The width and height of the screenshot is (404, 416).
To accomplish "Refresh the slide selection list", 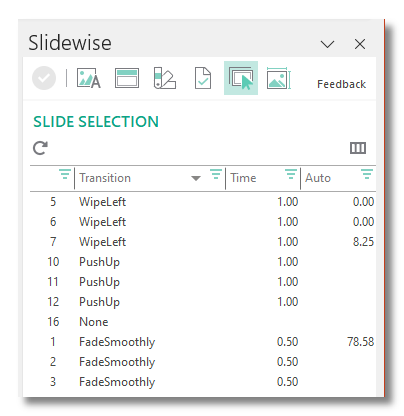I will [40, 148].
